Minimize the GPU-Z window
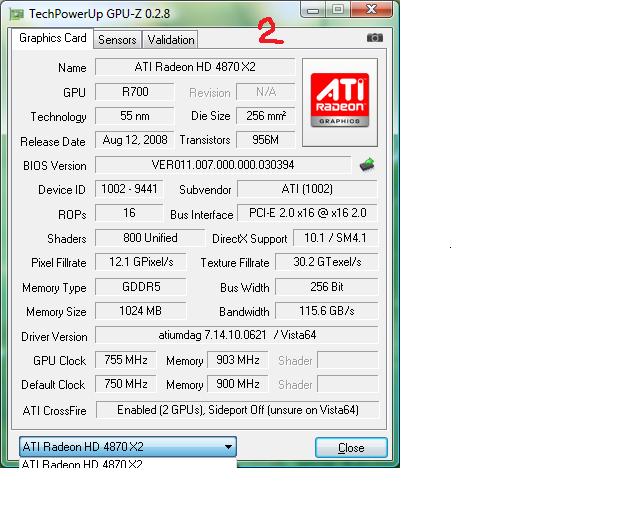The height and width of the screenshot is (531, 640). point(313,9)
